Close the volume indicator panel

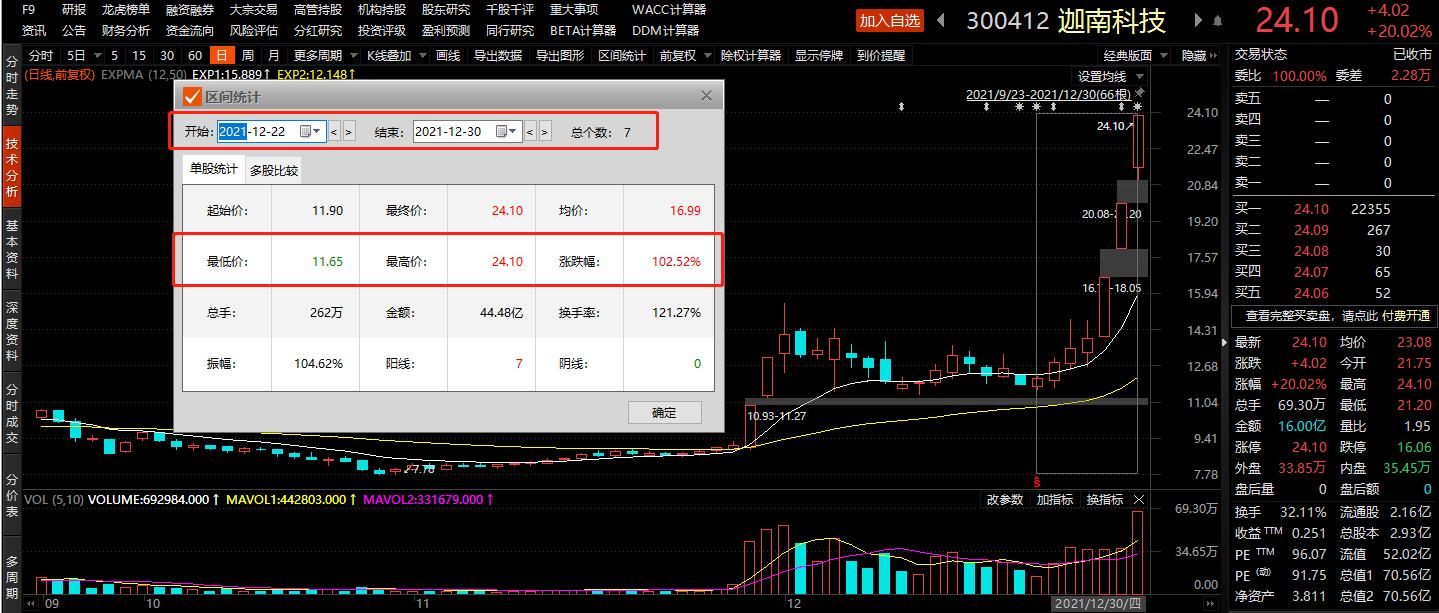pyautogui.click(x=1139, y=499)
